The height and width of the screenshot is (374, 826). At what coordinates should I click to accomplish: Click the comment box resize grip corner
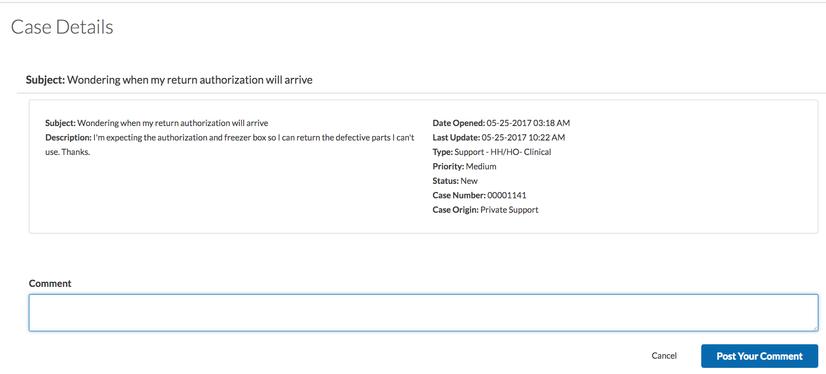click(x=814, y=328)
